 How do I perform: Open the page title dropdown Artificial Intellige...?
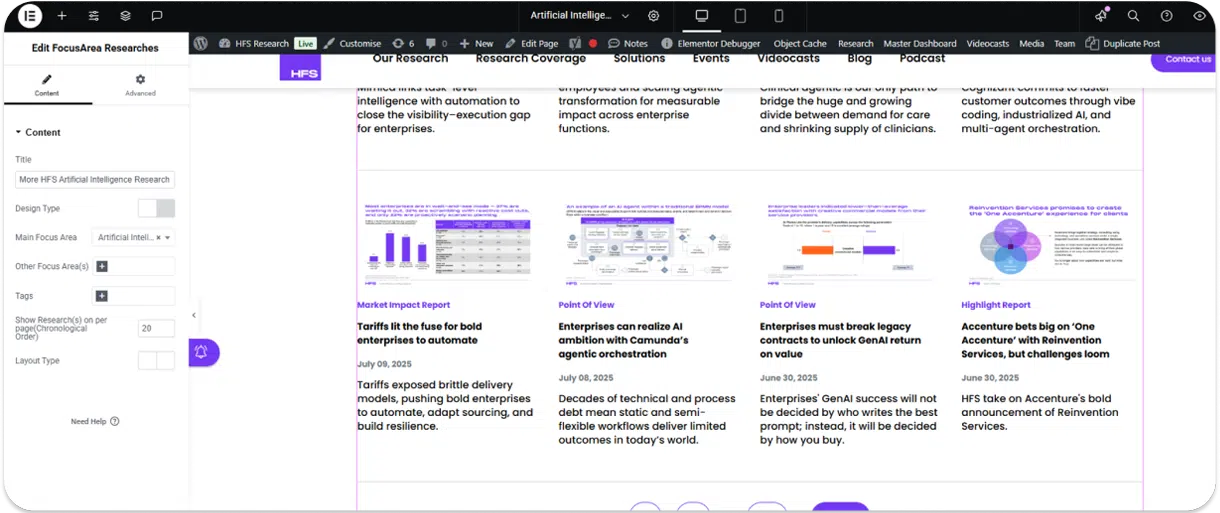(x=580, y=16)
